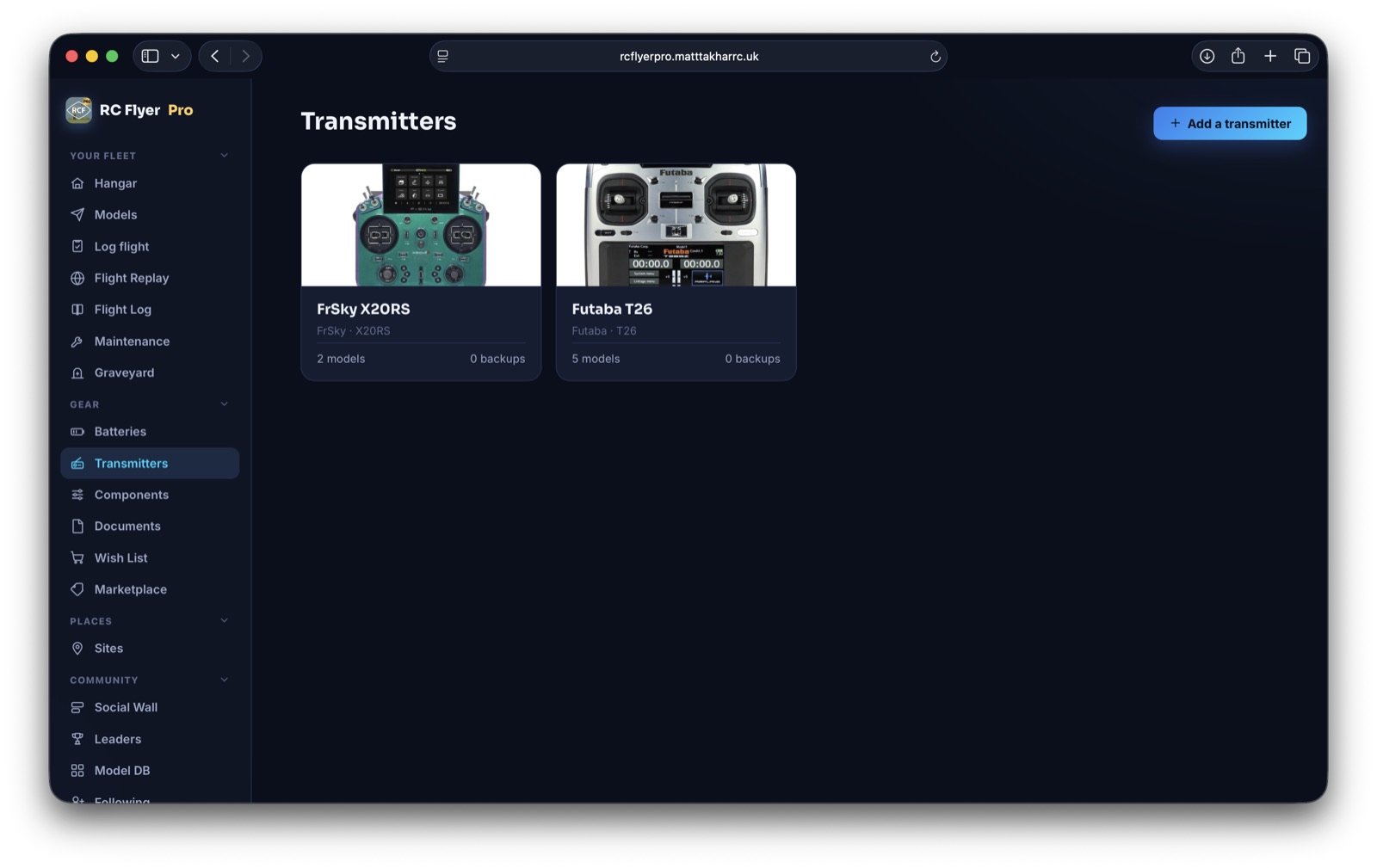Click the Hangar home icon
This screenshot has height=868, width=1377.
(x=77, y=183)
